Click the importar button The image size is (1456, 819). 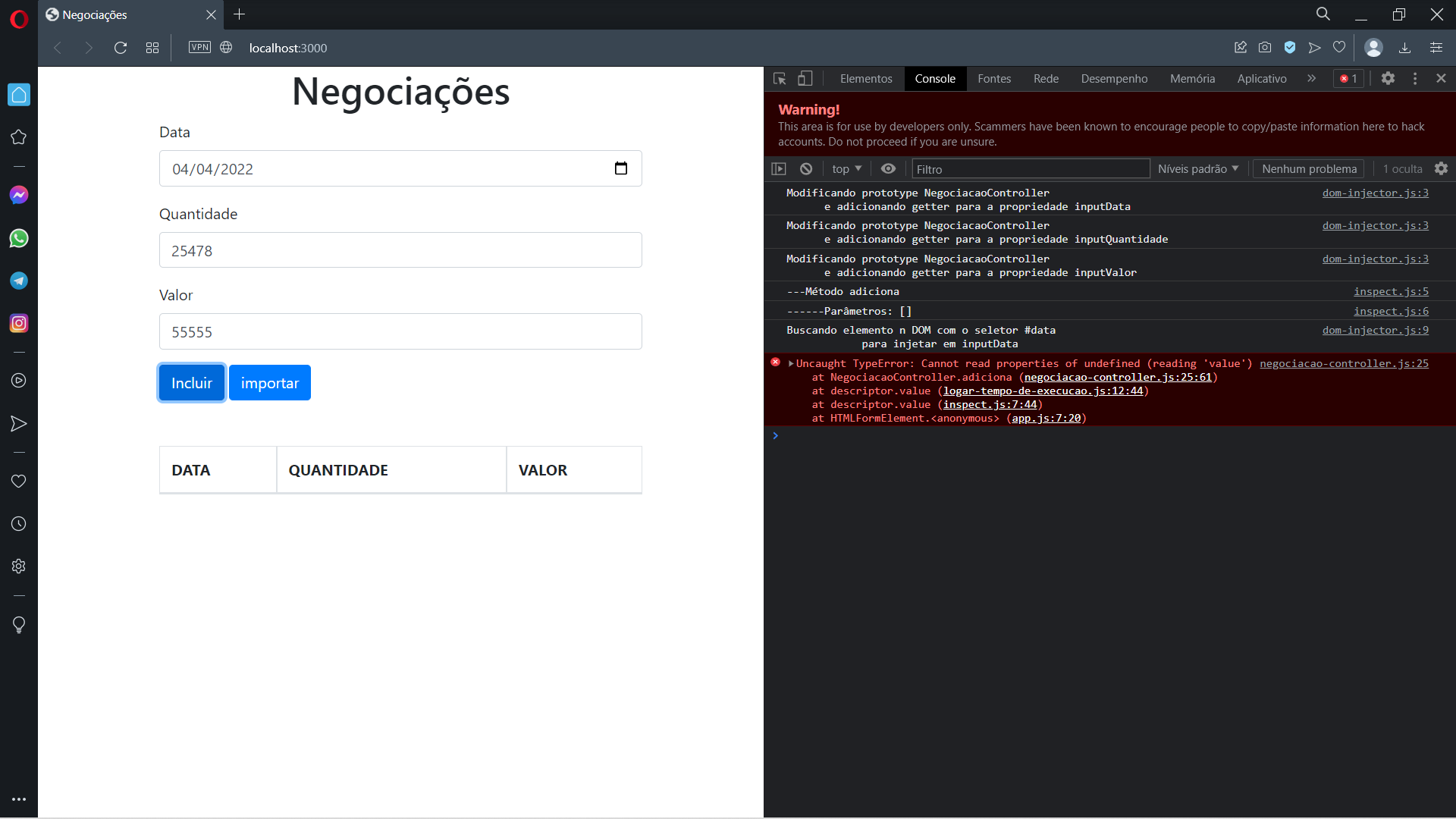270,382
